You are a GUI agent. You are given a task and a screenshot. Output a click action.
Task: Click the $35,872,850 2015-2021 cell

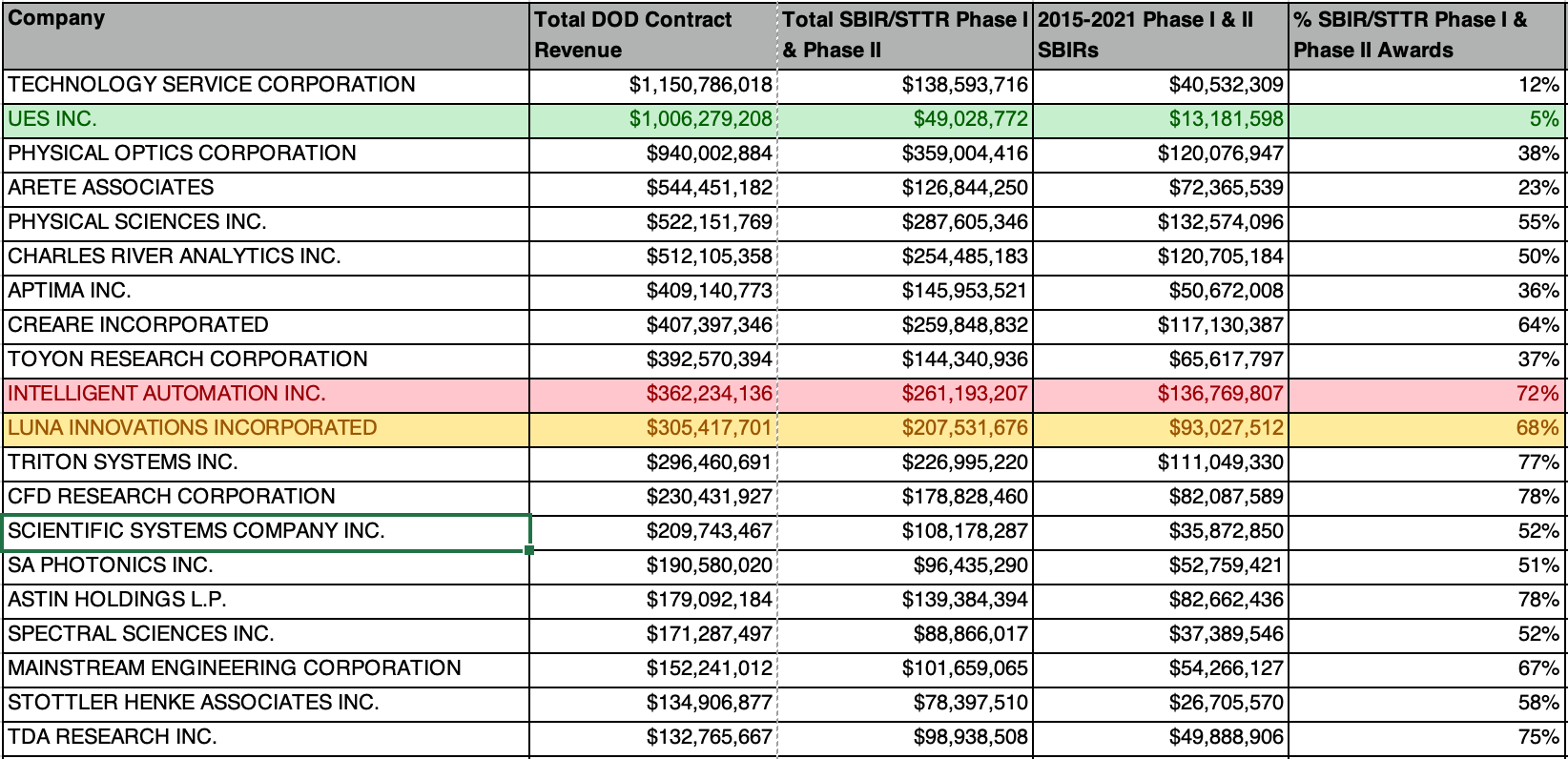point(1161,532)
